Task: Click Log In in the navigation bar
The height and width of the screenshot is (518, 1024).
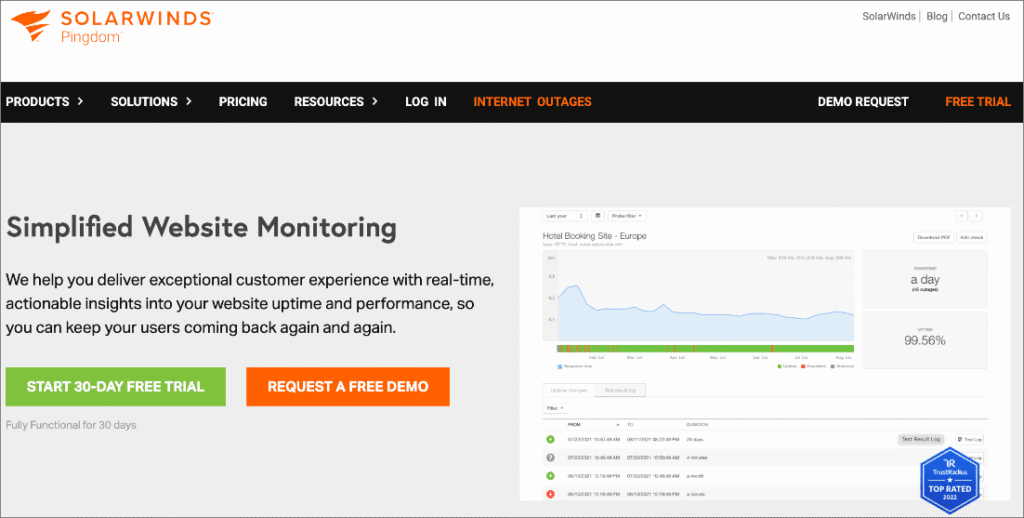Action: click(x=426, y=101)
